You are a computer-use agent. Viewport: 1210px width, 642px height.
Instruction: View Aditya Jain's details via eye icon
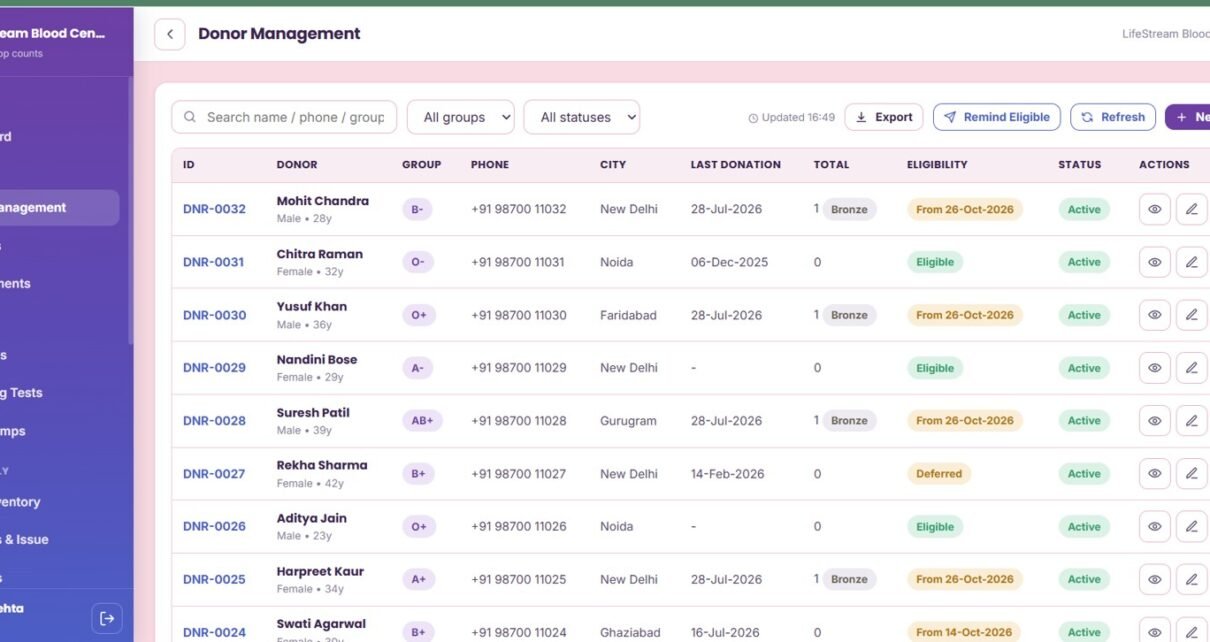(x=1154, y=527)
